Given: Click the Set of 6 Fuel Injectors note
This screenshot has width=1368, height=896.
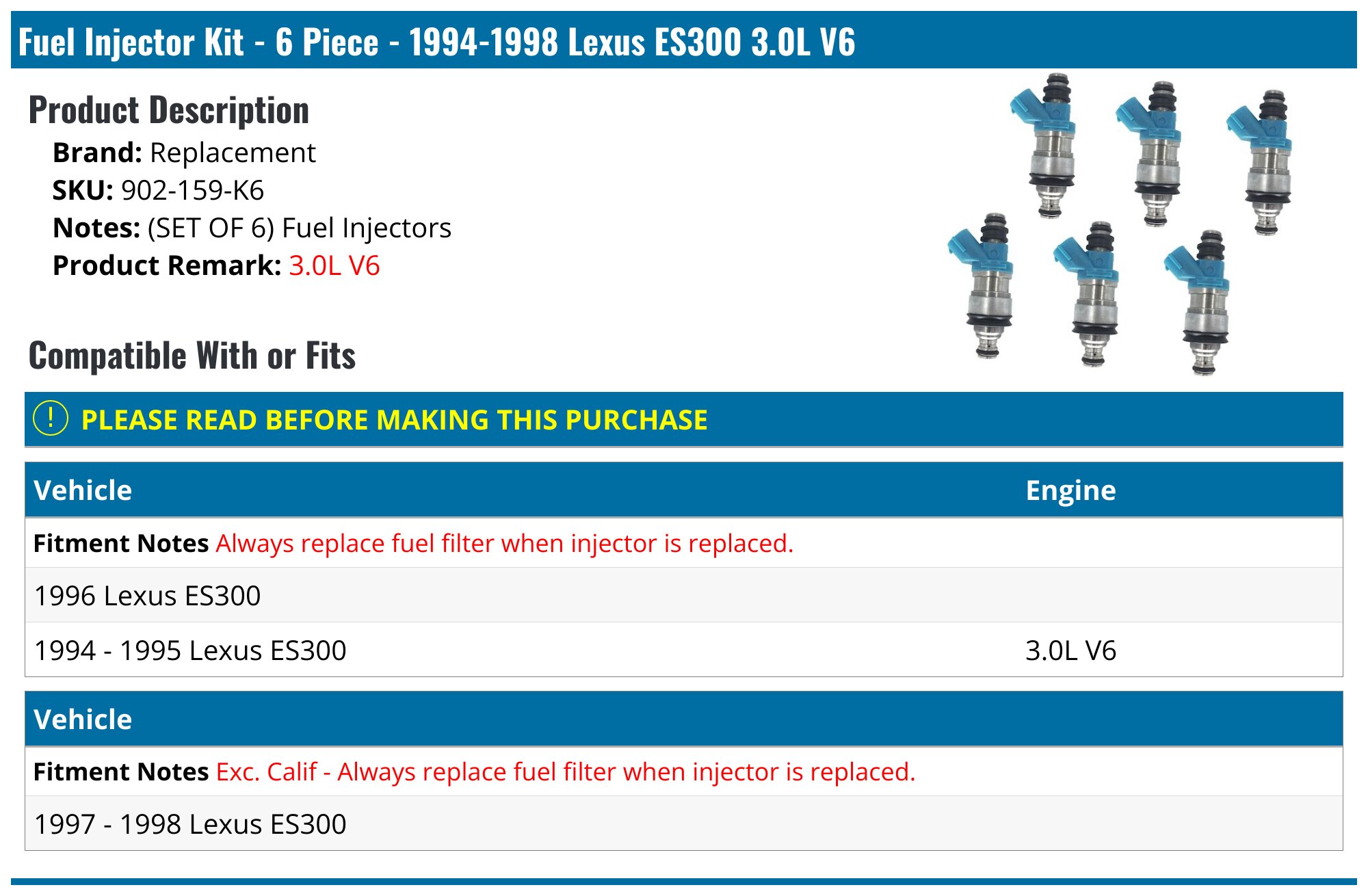Looking at the screenshot, I should pyautogui.click(x=299, y=228).
